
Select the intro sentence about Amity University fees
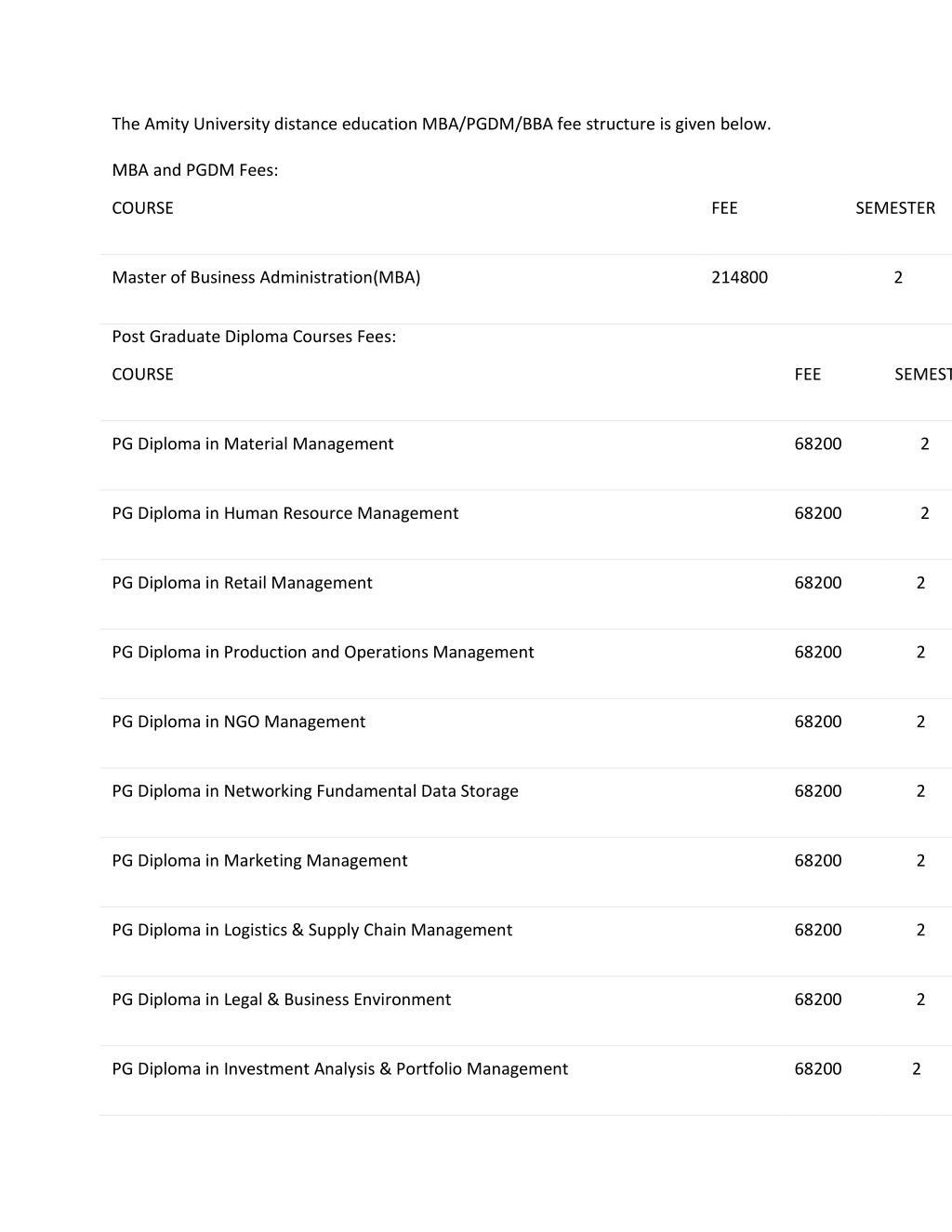click(442, 124)
